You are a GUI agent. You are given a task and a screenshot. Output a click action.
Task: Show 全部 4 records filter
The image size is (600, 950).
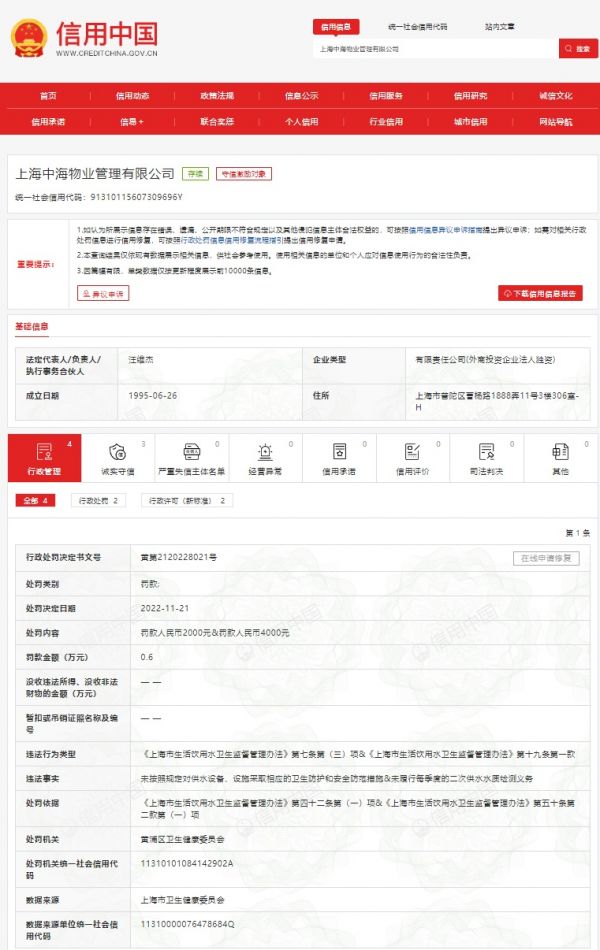click(x=35, y=500)
